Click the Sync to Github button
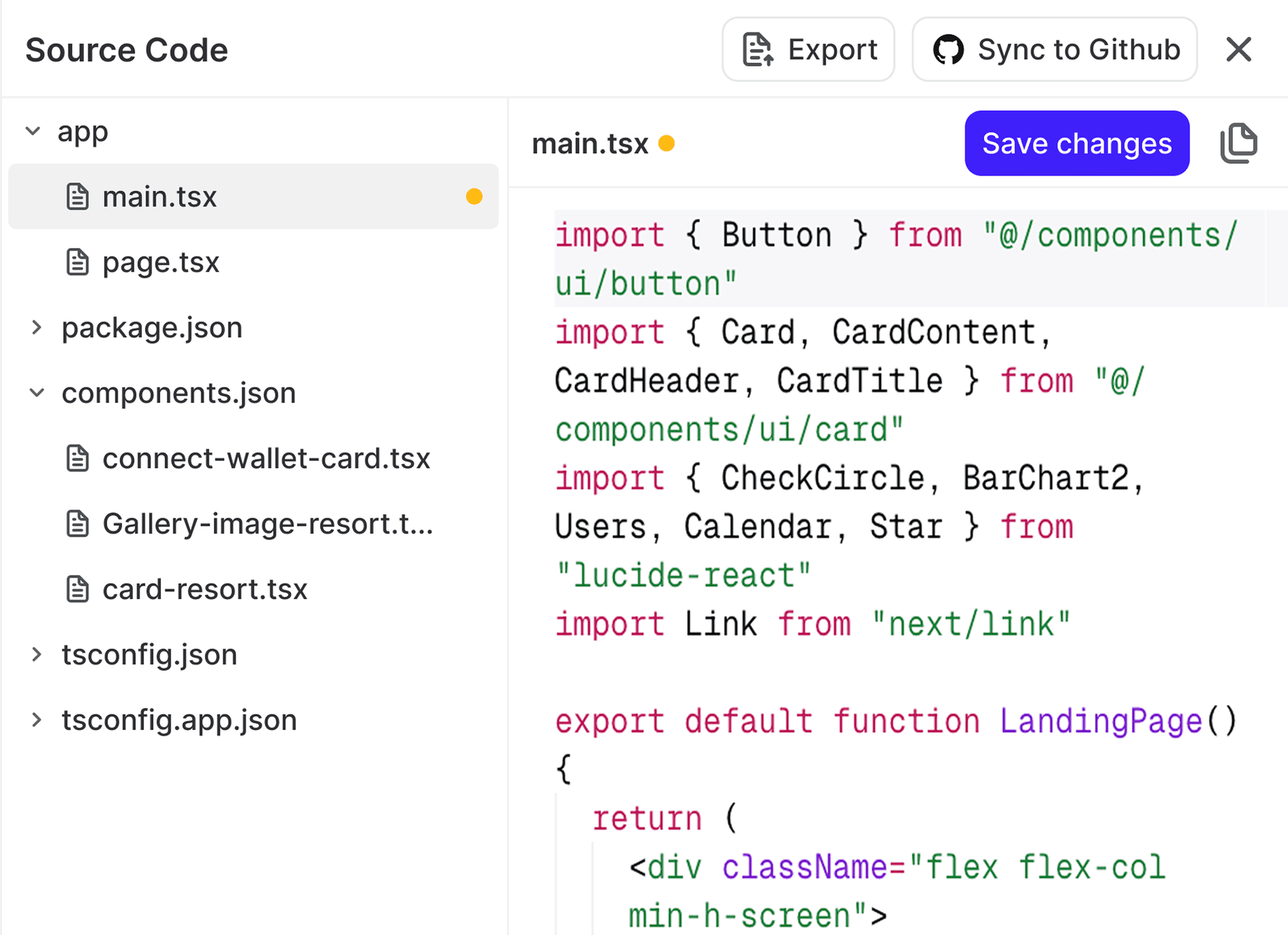Viewport: 1288px width, 935px height. (x=1053, y=49)
